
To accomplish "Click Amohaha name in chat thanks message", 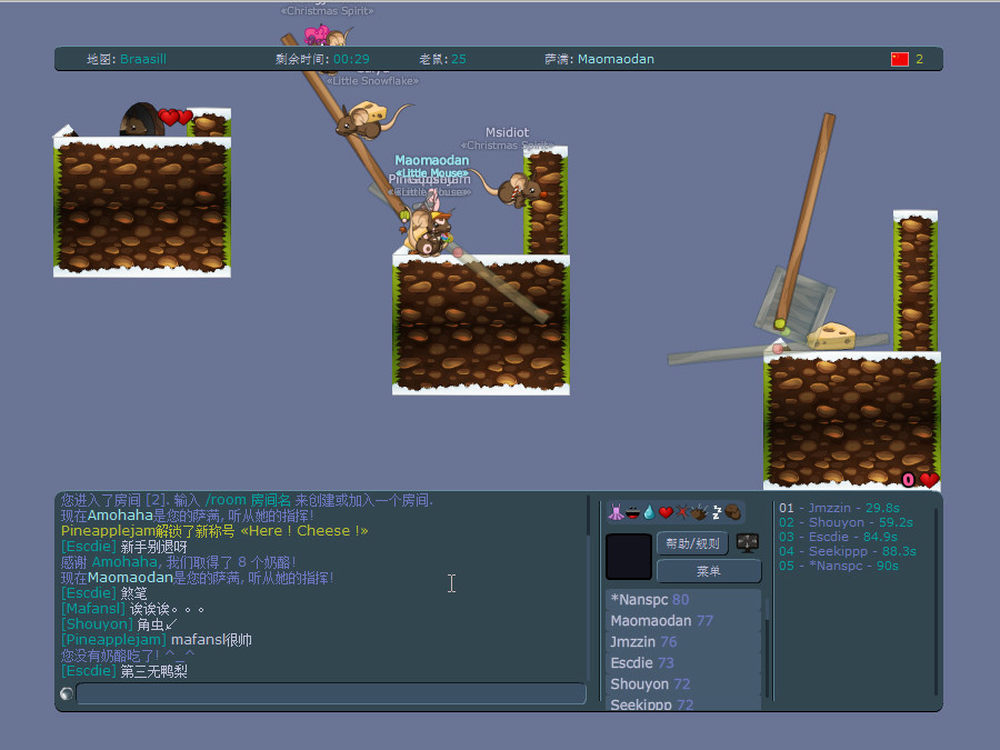I will 124,562.
